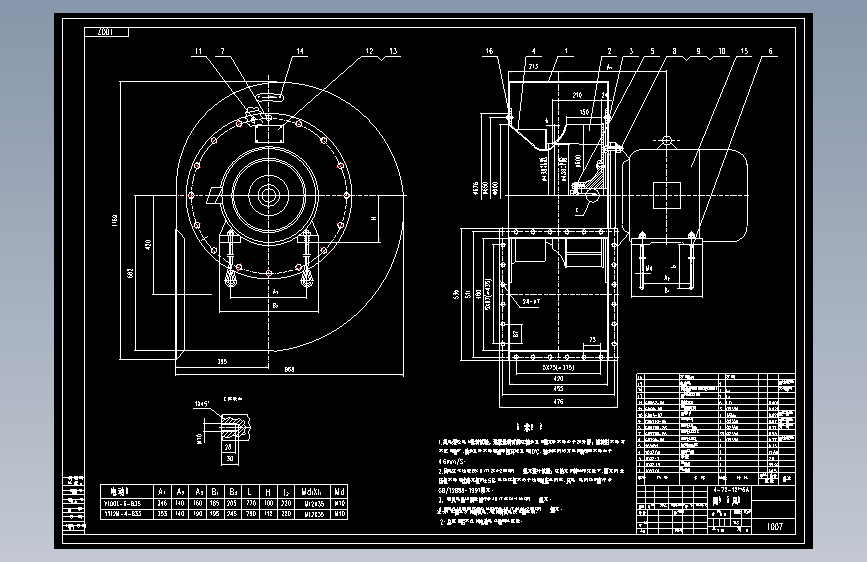Click the Z001 label box at top-left
This screenshot has height=562, width=867.
106,32
